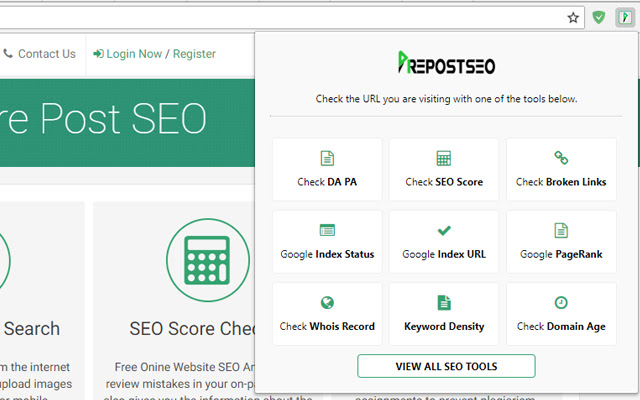Open the Register link
The image size is (640, 400).
click(x=194, y=54)
